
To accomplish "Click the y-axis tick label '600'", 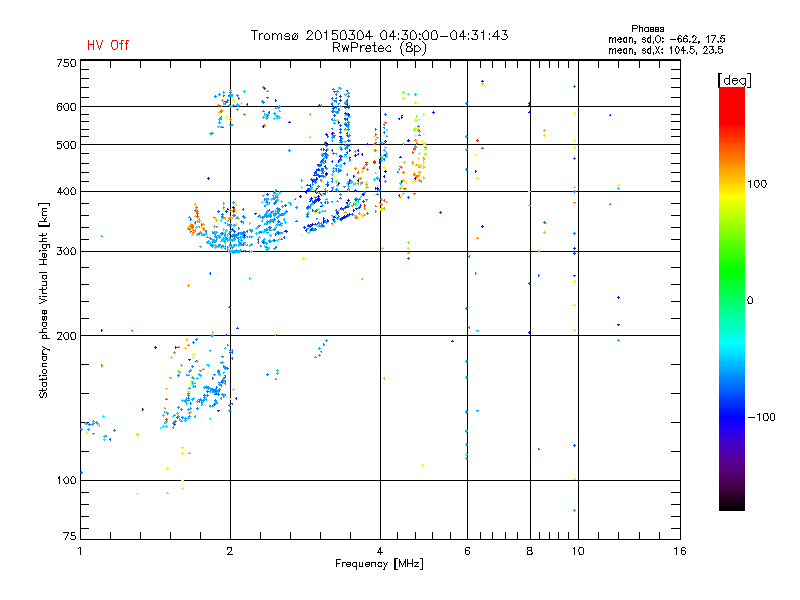I will 66,107.
